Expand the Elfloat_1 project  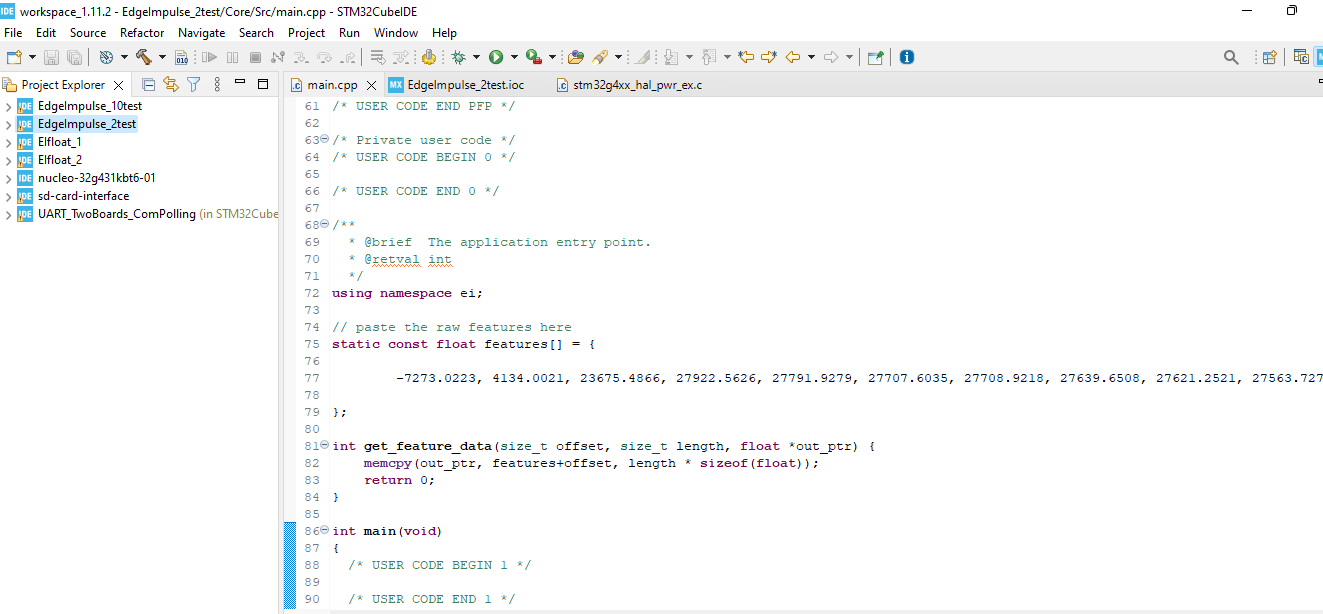(x=9, y=142)
